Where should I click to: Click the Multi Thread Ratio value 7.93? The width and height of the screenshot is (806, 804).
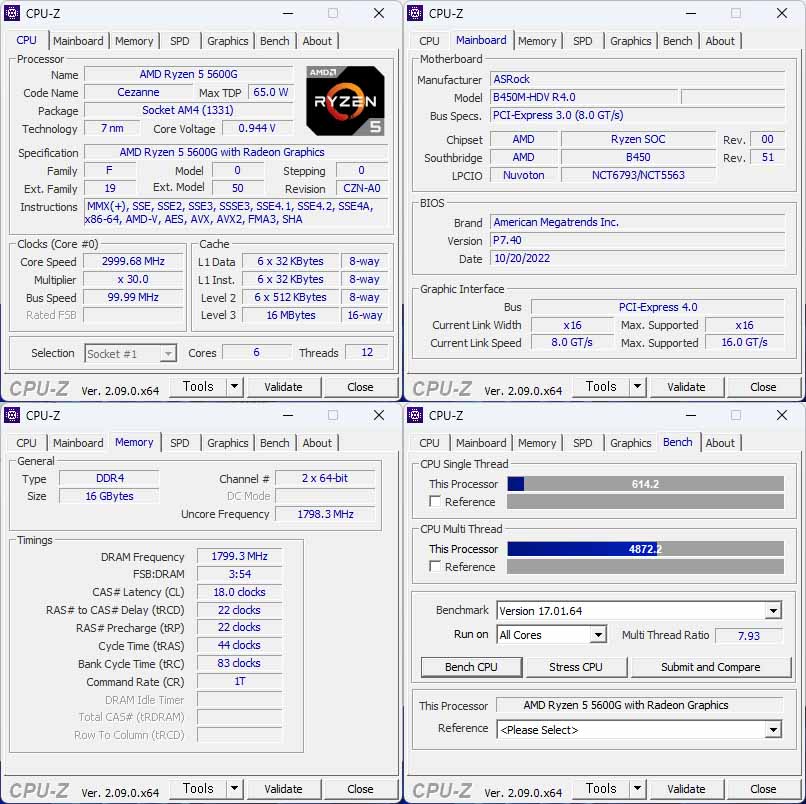click(x=748, y=636)
